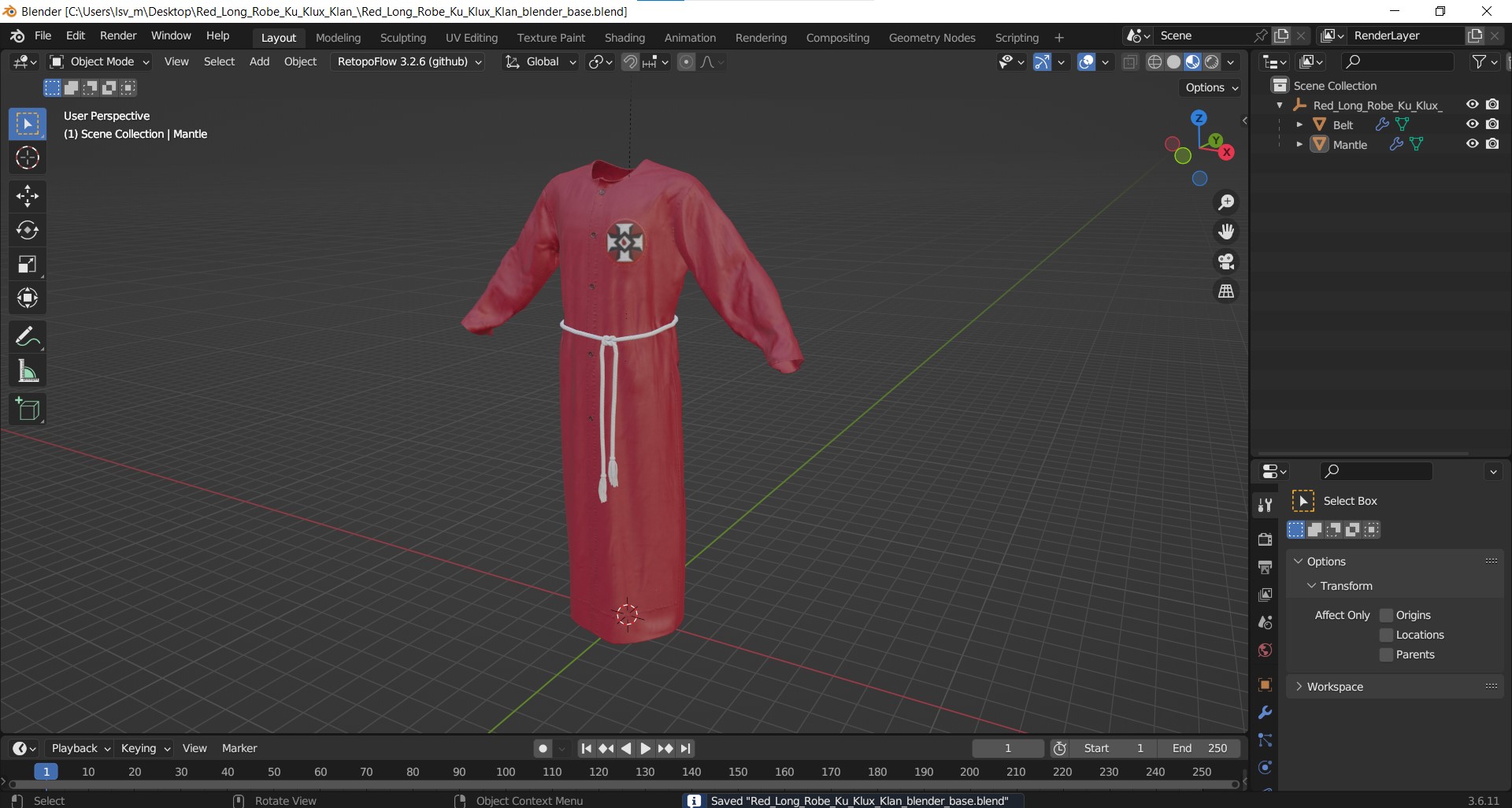Screen dimensions: 1512x808
Task: Select the Cursor tool in the left toolbar
Action: tap(28, 158)
